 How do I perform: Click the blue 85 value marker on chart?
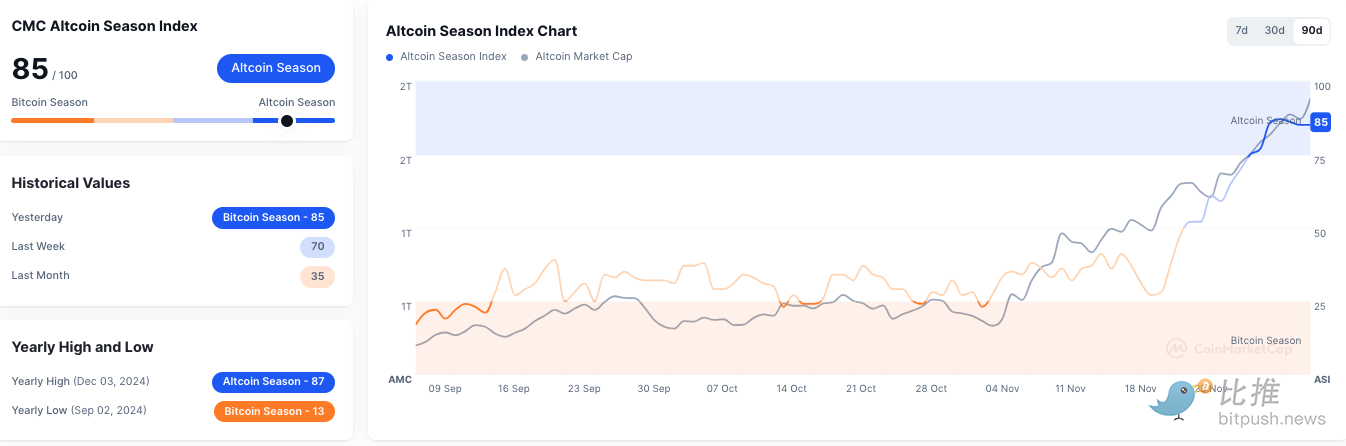[x=1320, y=122]
